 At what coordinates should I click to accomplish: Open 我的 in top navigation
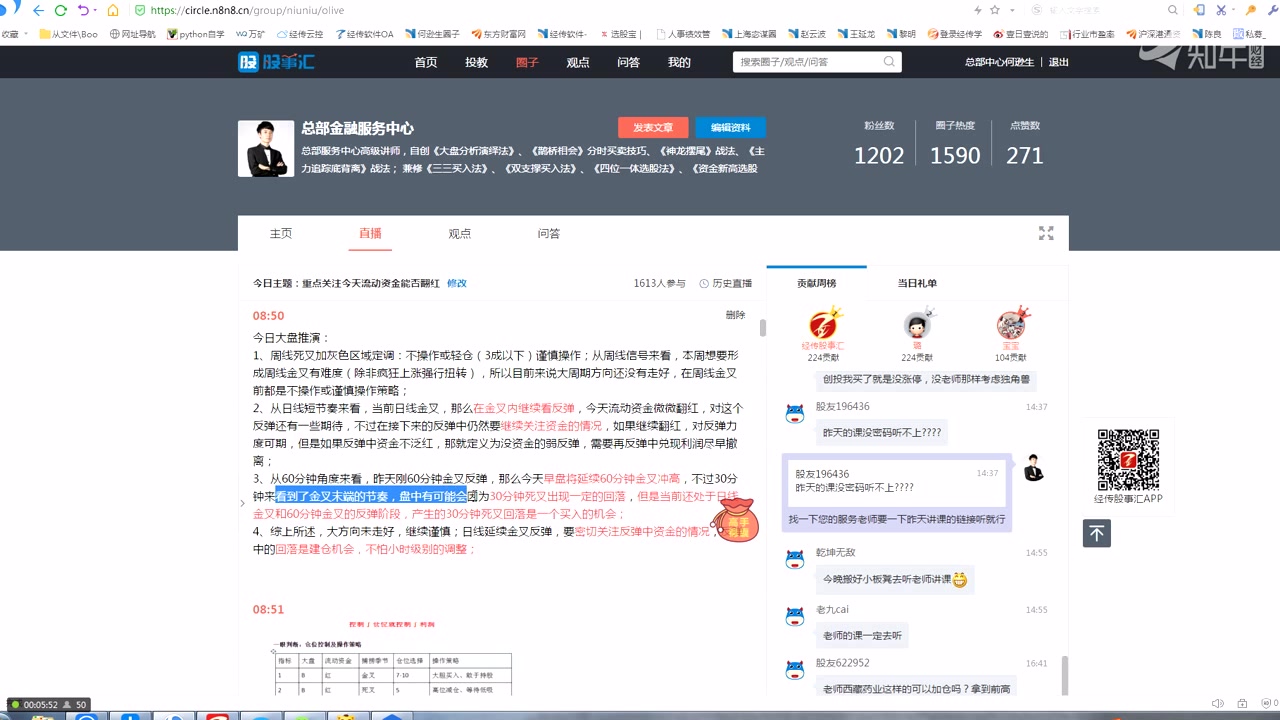point(679,62)
